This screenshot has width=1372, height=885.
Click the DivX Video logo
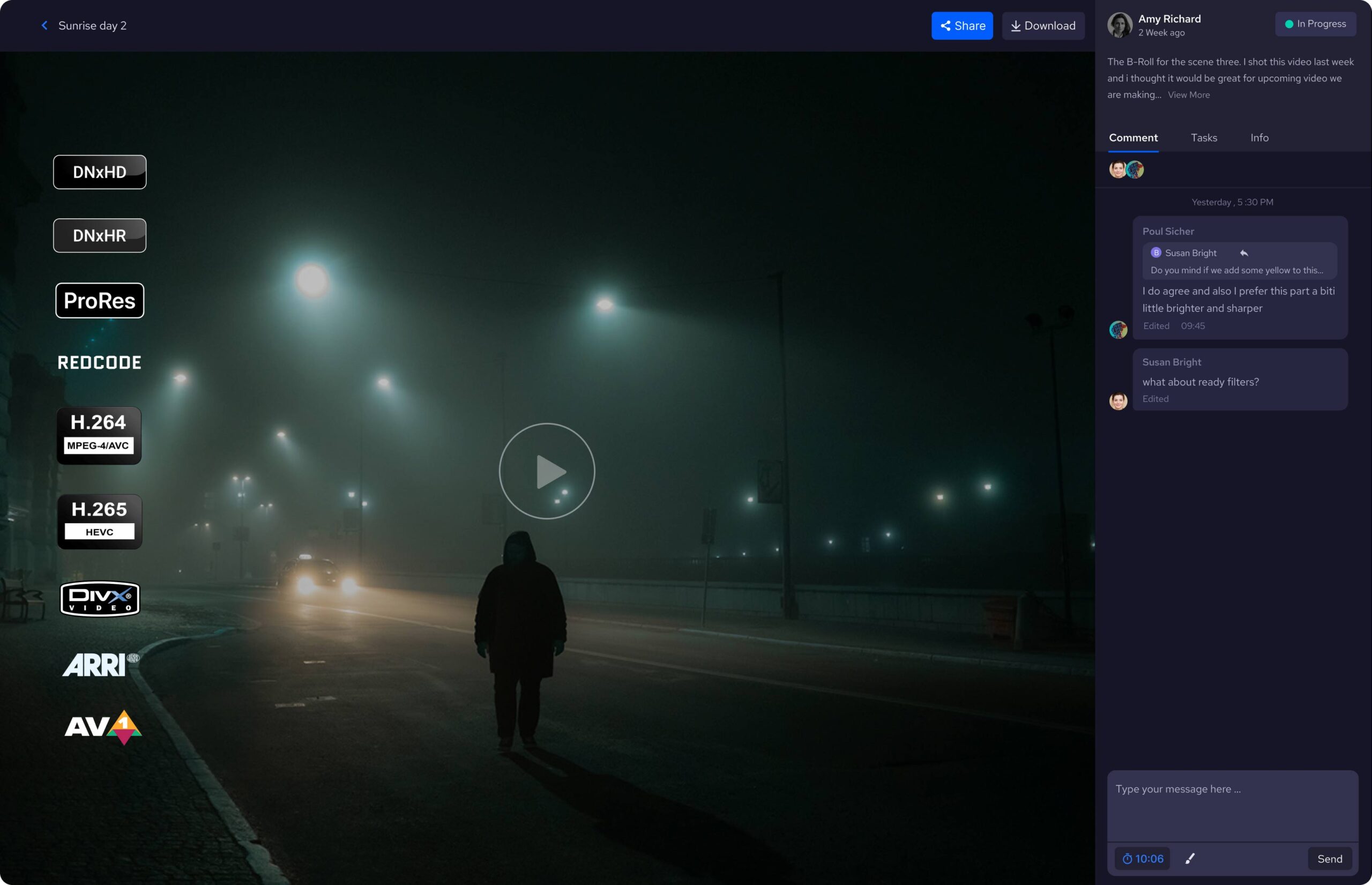(99, 599)
